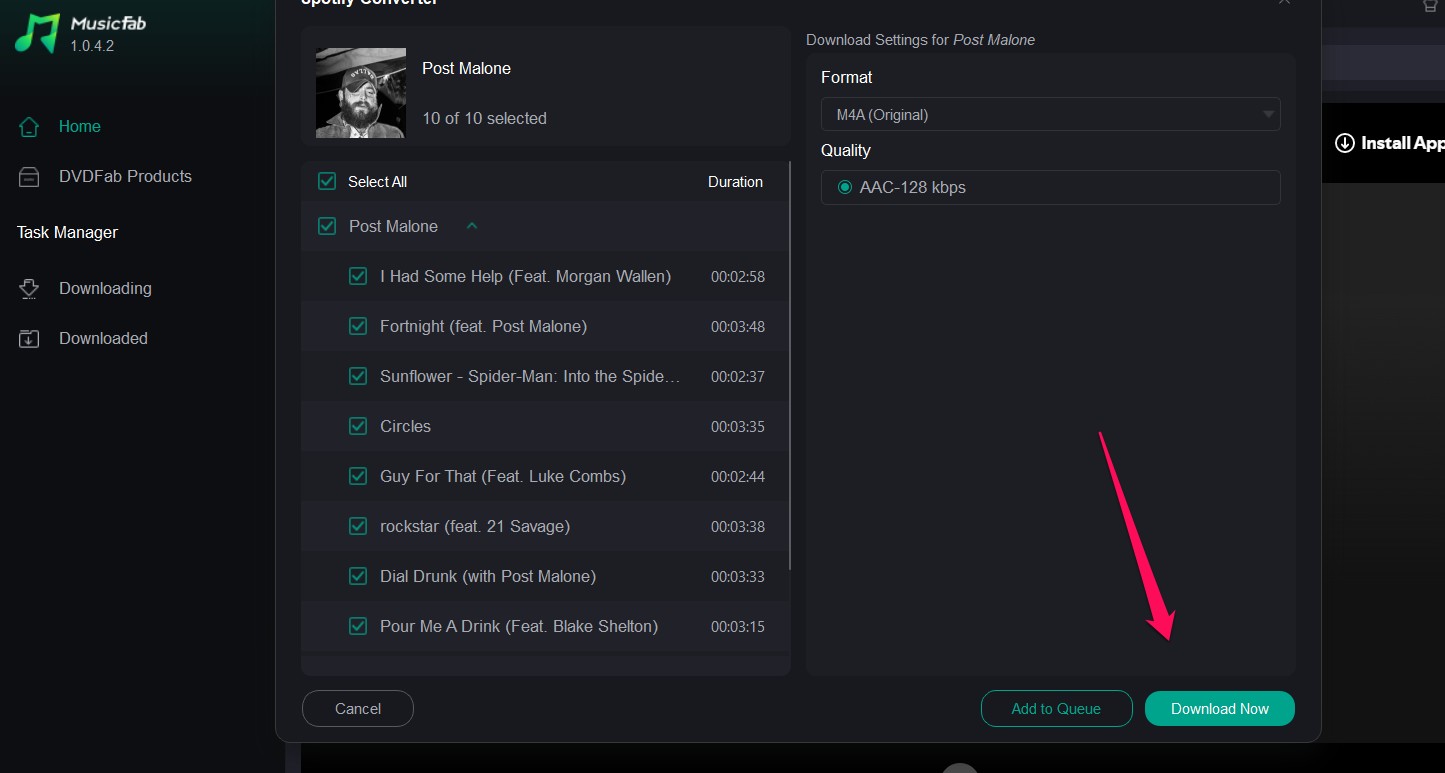Click the MusicFab logo icon
The width and height of the screenshot is (1445, 773).
(x=38, y=32)
